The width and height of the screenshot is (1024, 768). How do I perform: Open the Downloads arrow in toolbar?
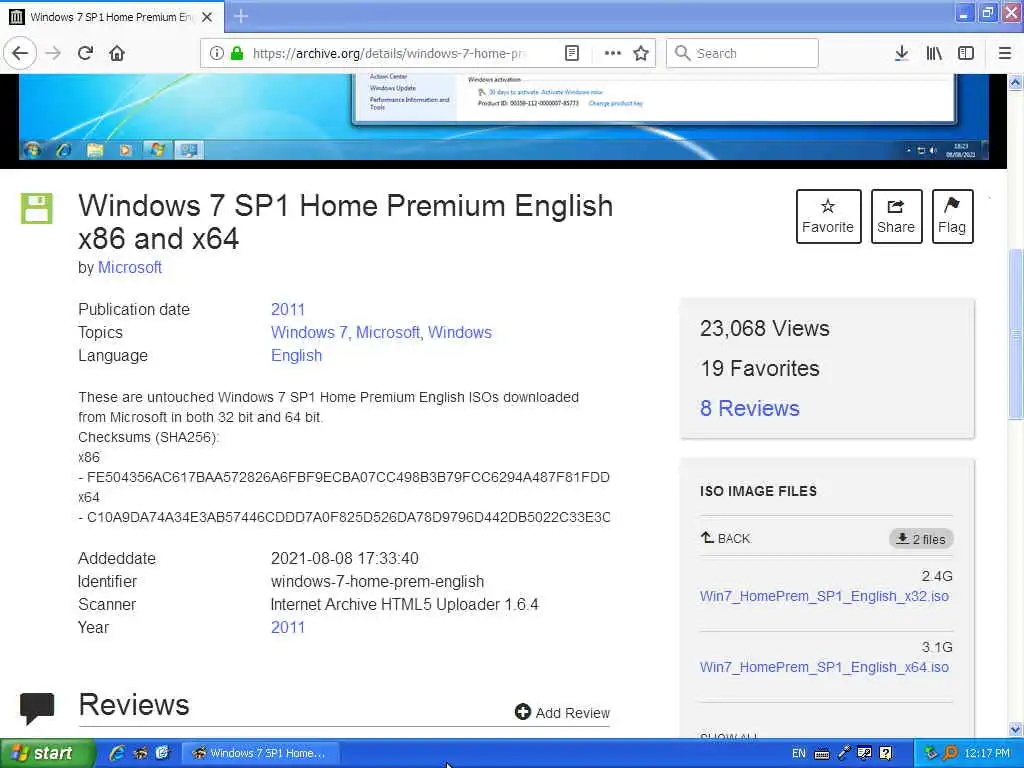pos(901,54)
